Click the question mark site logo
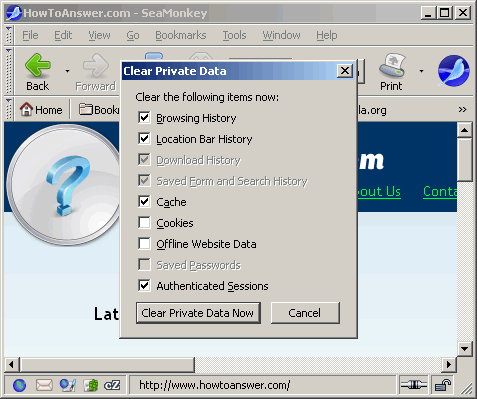 [x=63, y=184]
